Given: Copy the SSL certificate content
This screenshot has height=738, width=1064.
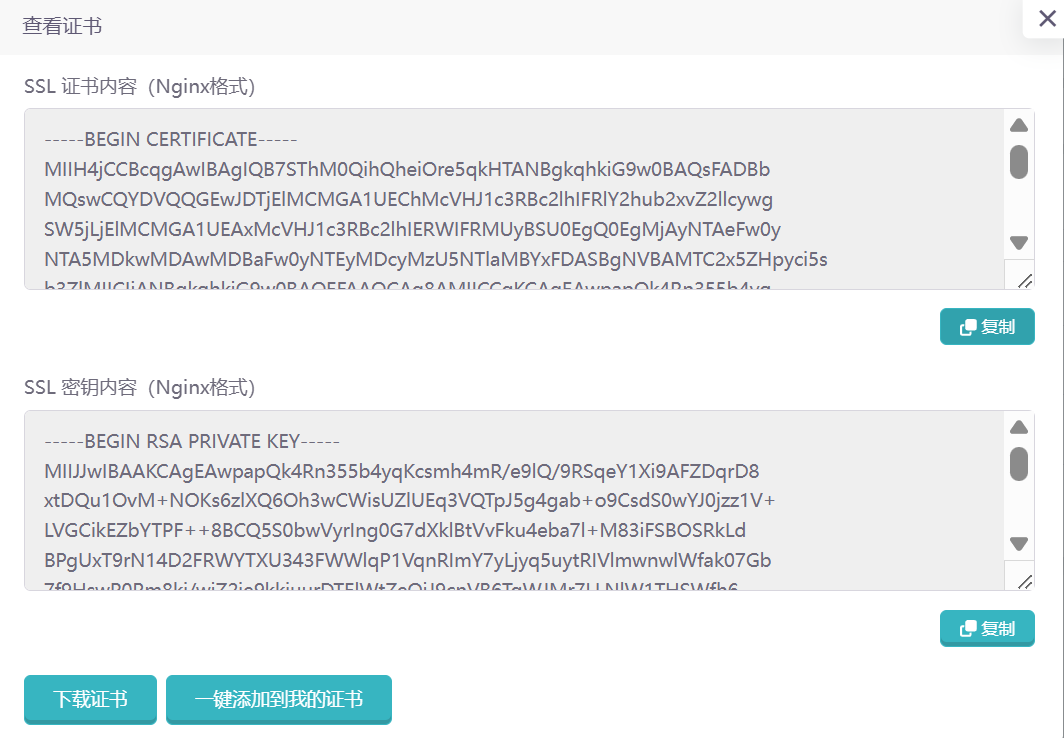Looking at the screenshot, I should (987, 327).
